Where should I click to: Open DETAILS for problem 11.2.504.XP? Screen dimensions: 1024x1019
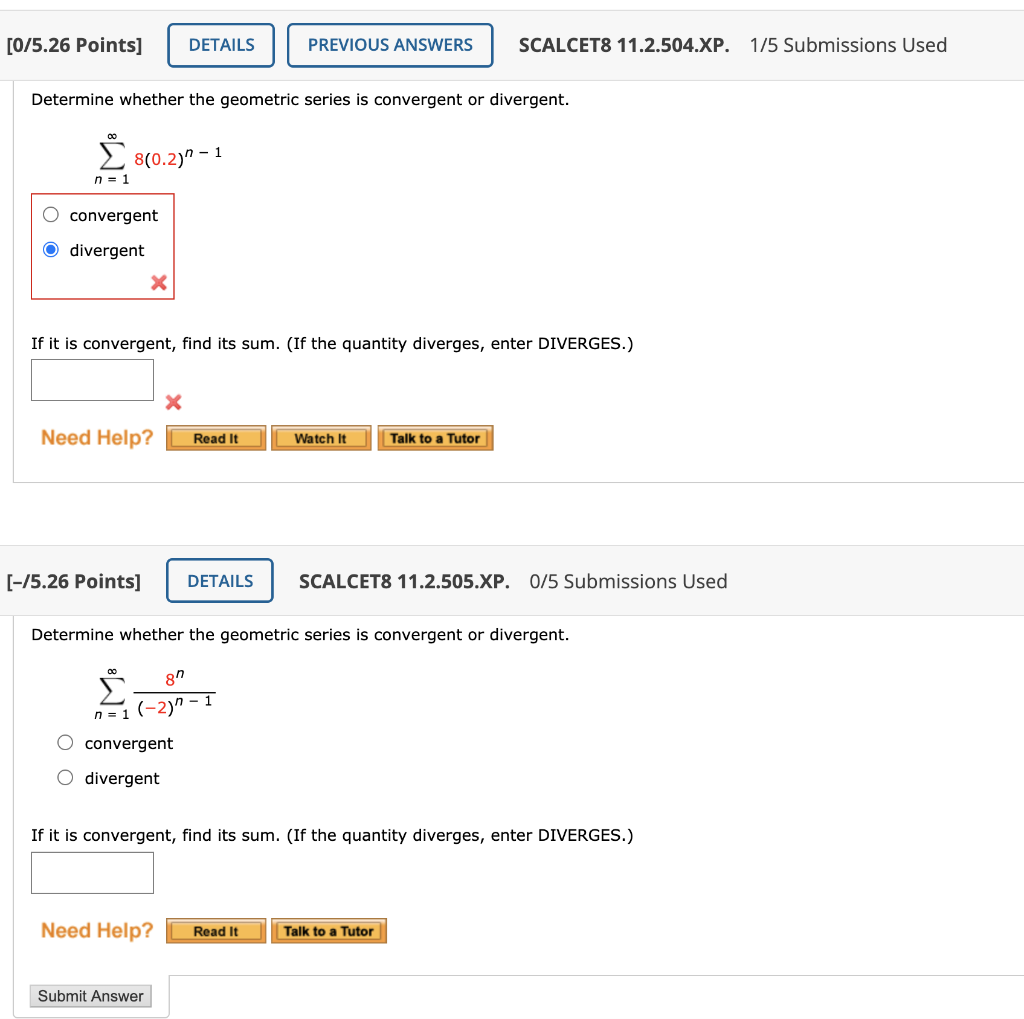point(220,44)
